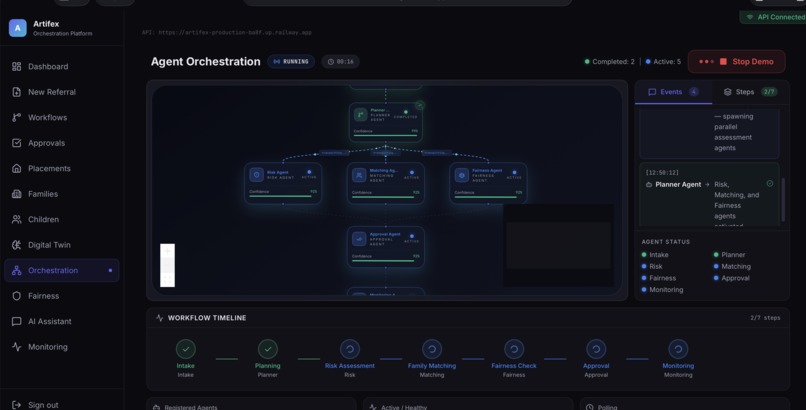
Task: Select the Orchestration sidebar item
Action: (62, 270)
